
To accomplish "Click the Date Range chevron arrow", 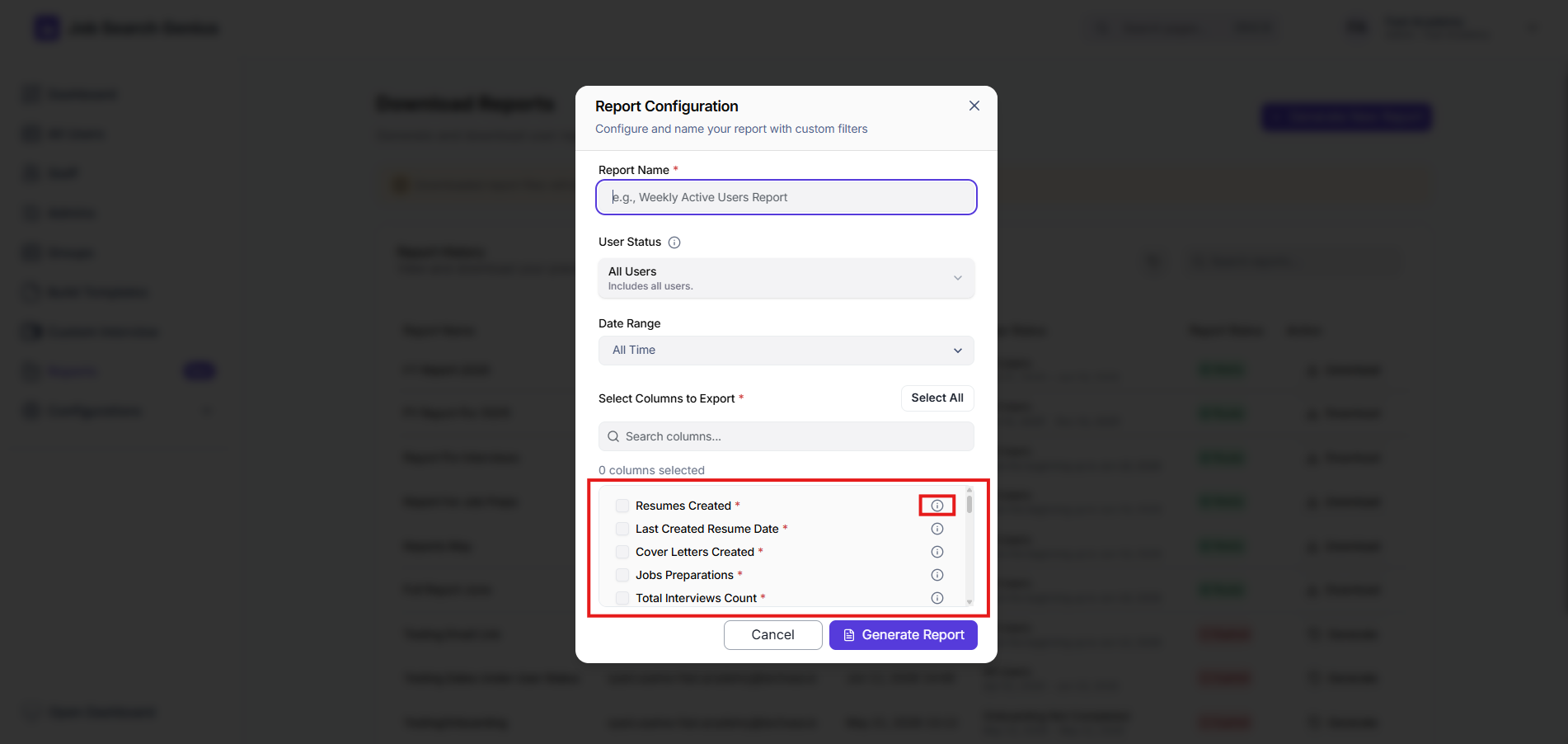I will coord(958,351).
